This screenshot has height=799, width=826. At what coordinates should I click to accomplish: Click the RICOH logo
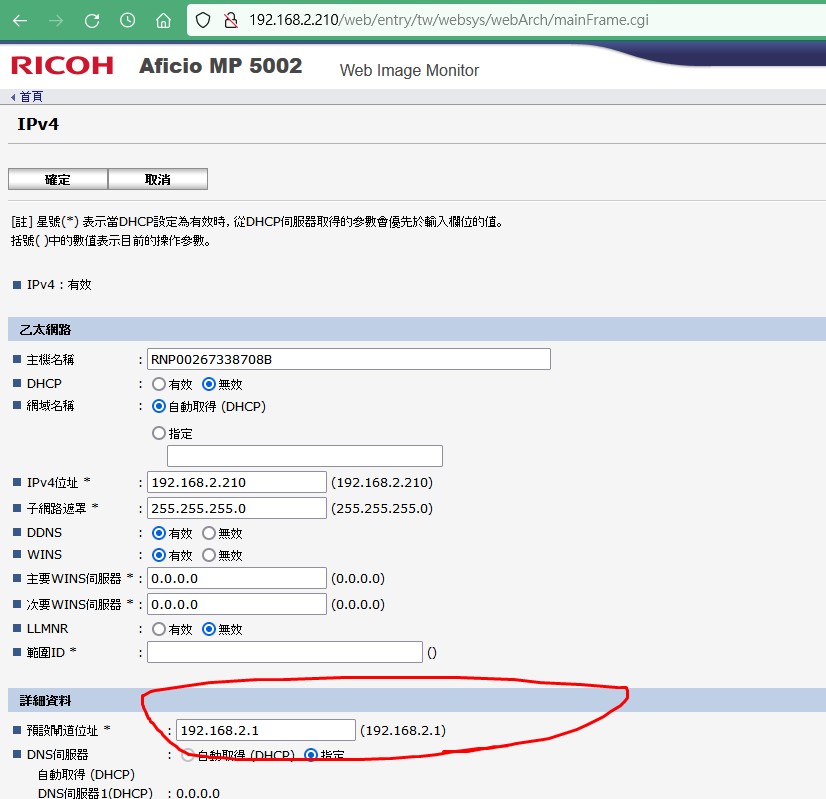coord(62,66)
